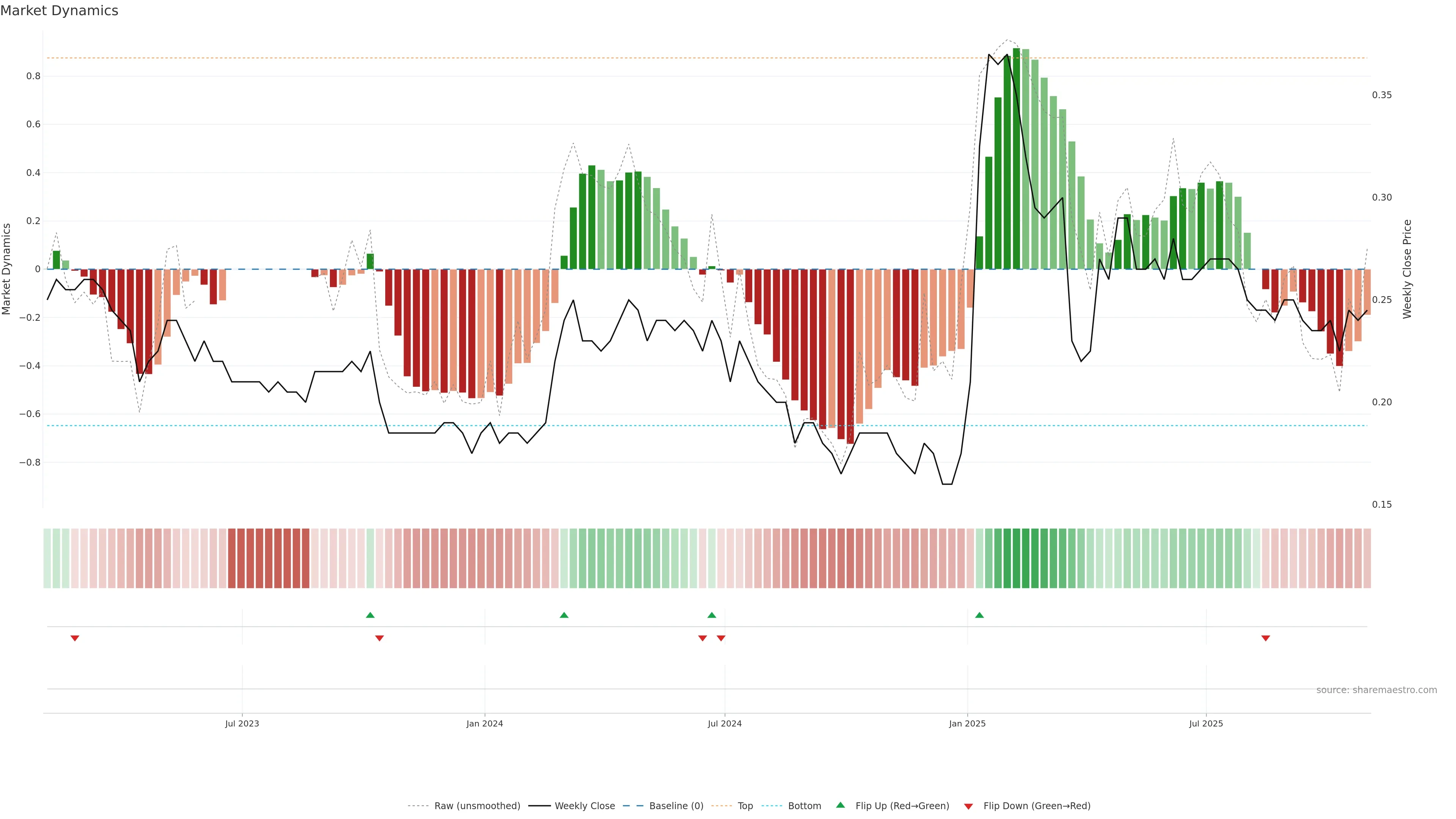Click the Market Dynamics chart title
This screenshot has height=819, width=1456.
(60, 11)
